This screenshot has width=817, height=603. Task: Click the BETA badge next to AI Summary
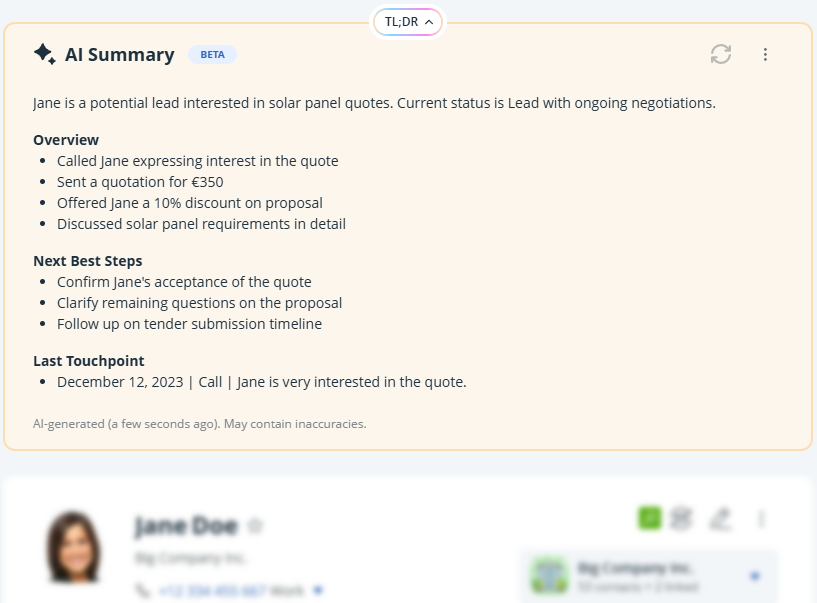212,55
